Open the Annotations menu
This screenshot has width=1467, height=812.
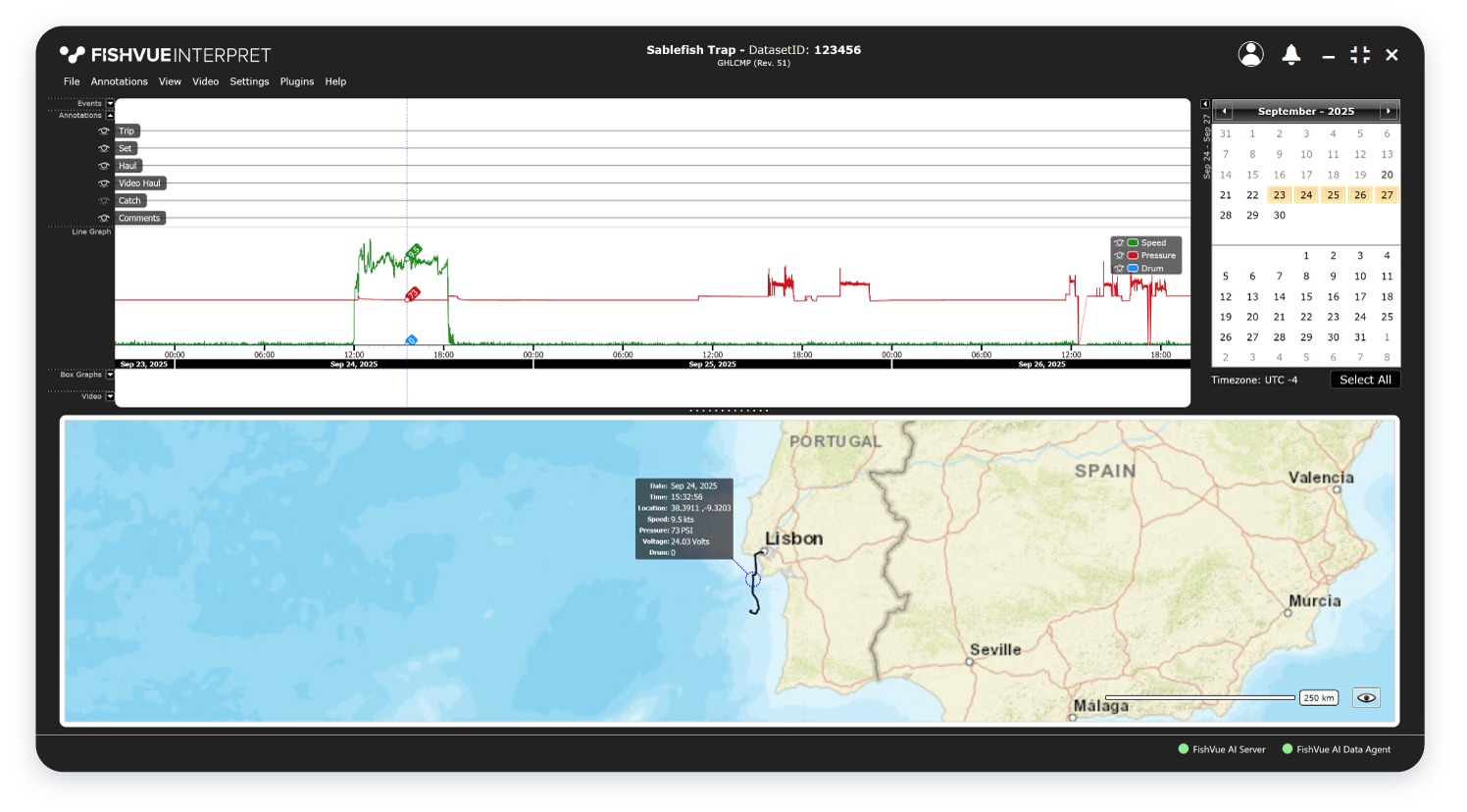pos(119,81)
